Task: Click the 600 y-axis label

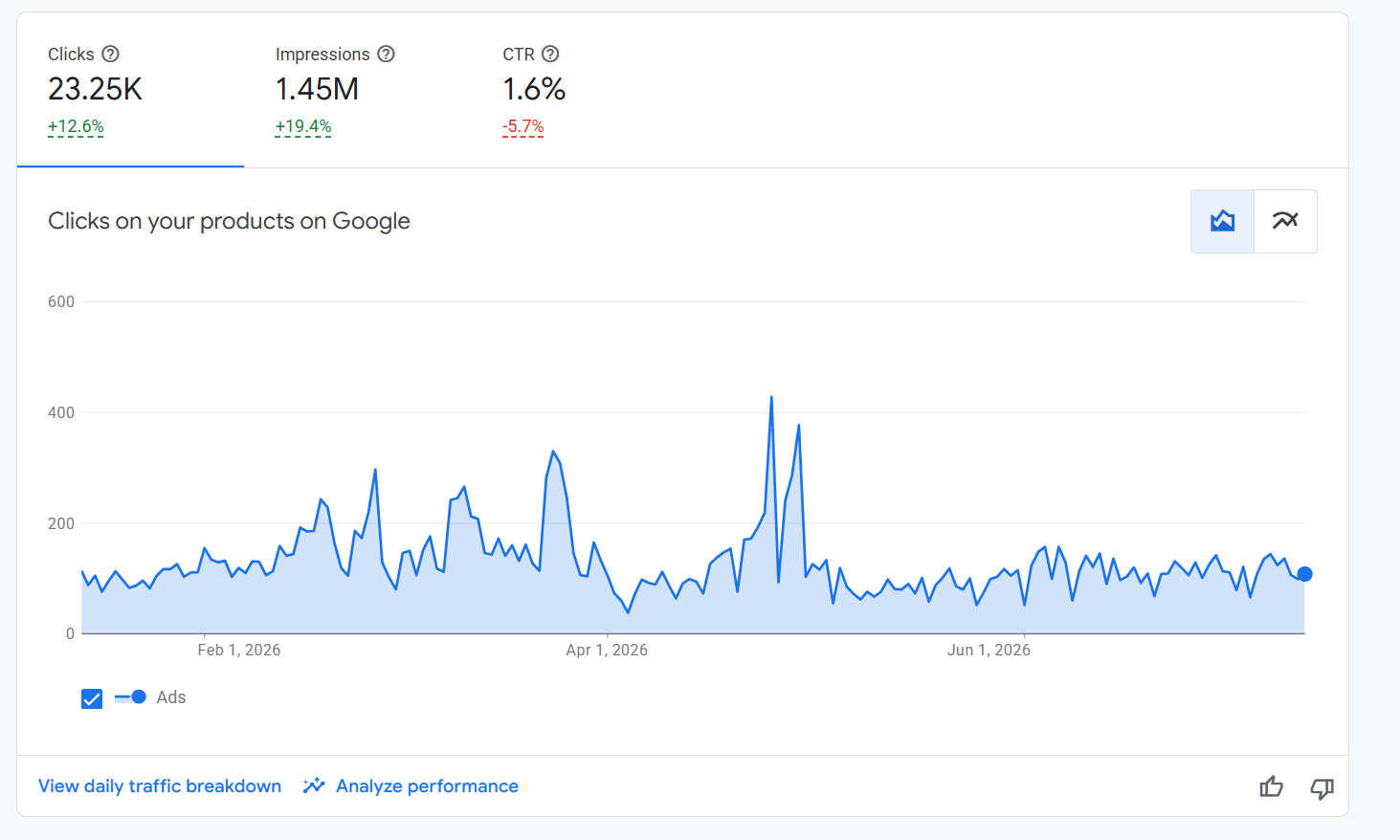Action: click(x=61, y=301)
